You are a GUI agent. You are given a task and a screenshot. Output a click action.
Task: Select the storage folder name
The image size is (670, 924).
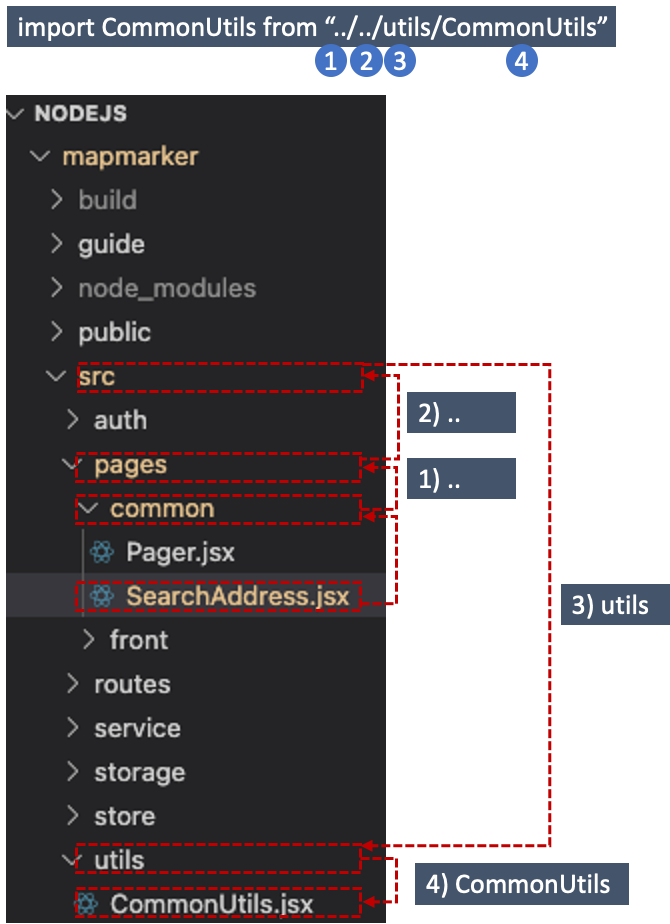click(x=140, y=773)
